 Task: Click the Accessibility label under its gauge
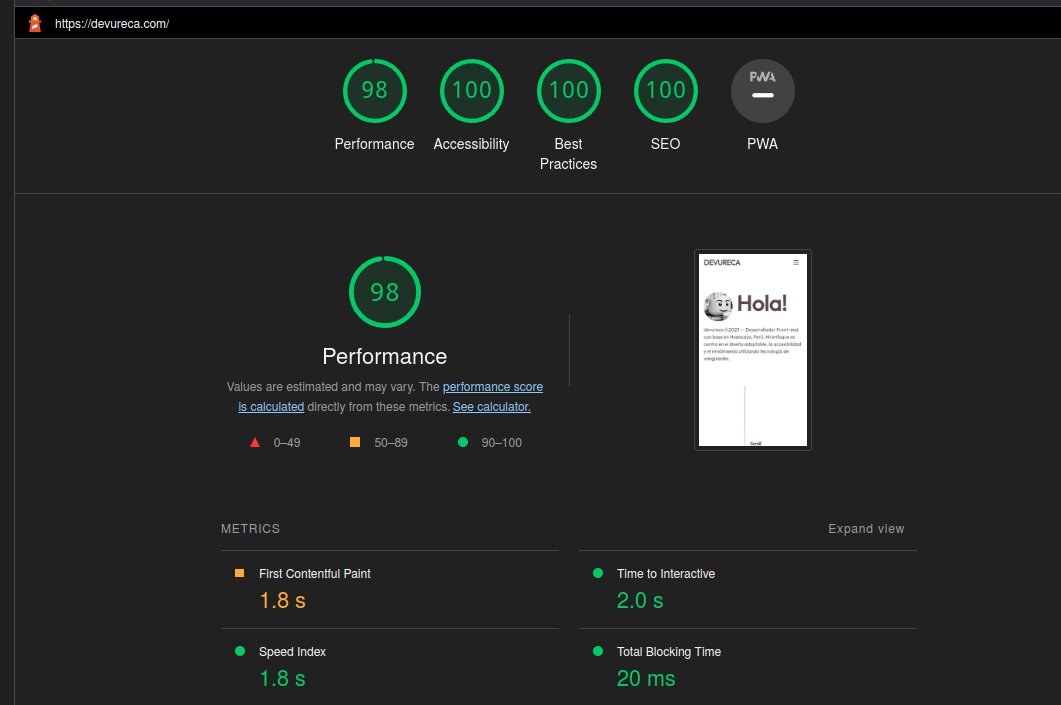click(471, 144)
